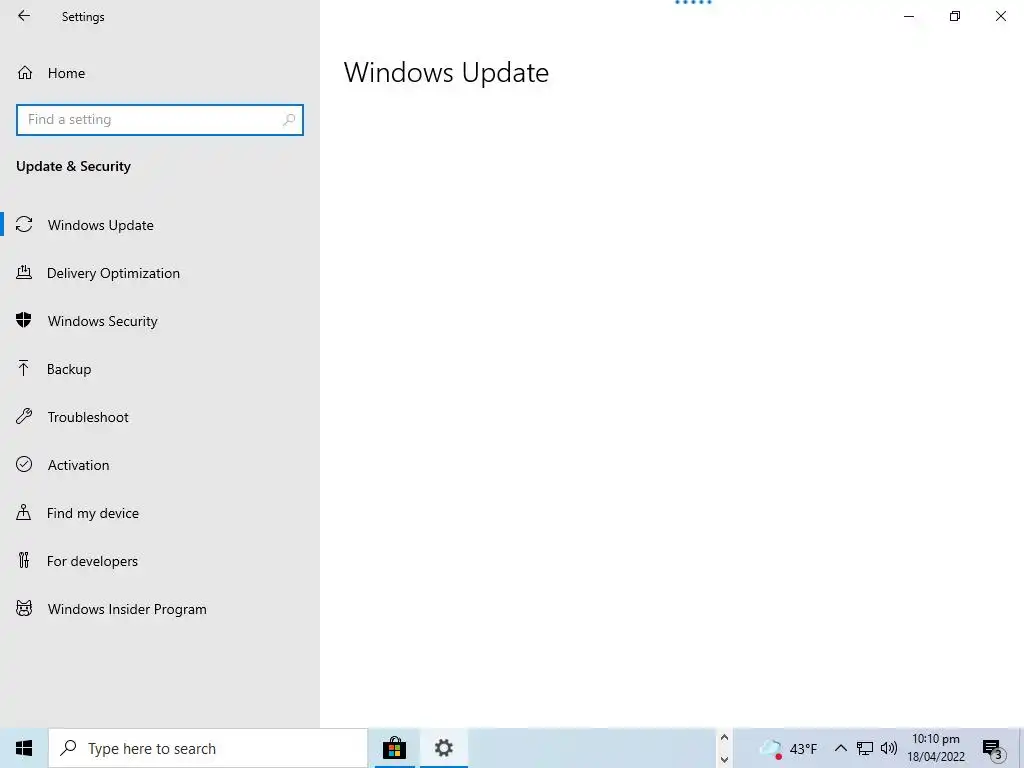
Task: Click the Update & Security heading
Action: [73, 167]
